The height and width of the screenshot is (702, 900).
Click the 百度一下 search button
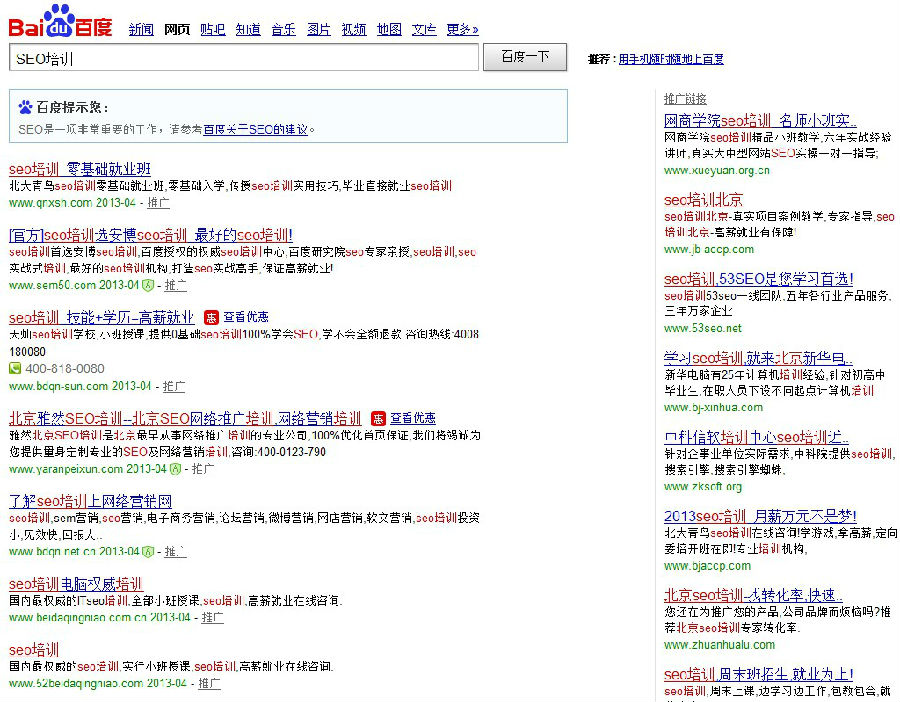[x=525, y=57]
